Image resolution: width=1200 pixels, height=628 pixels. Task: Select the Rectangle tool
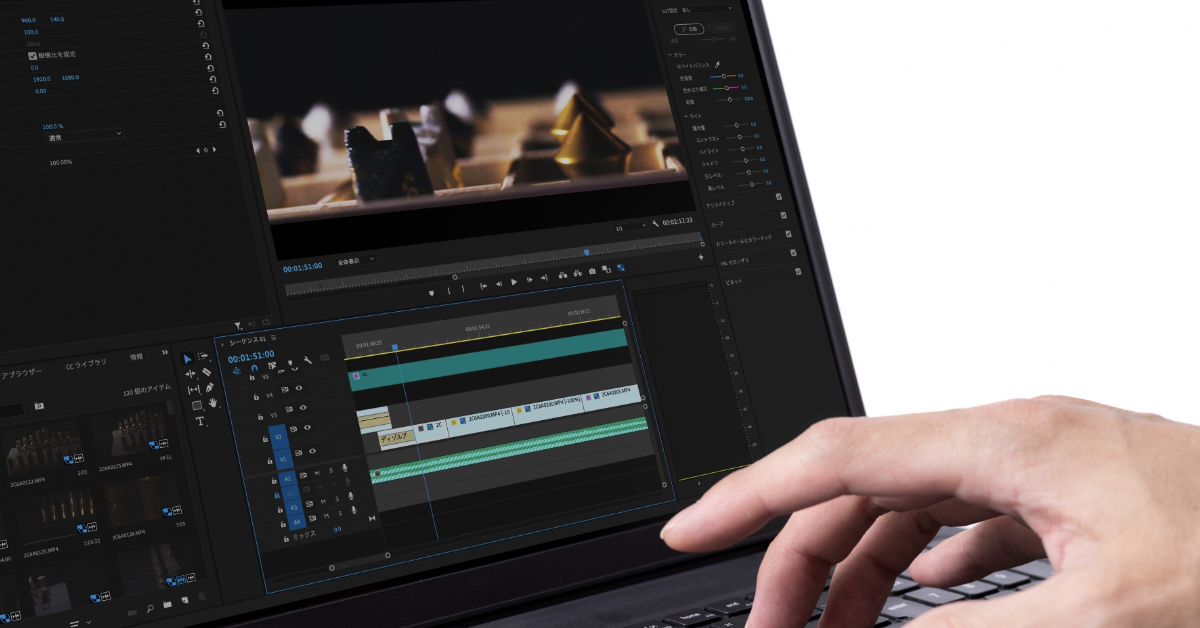click(196, 406)
